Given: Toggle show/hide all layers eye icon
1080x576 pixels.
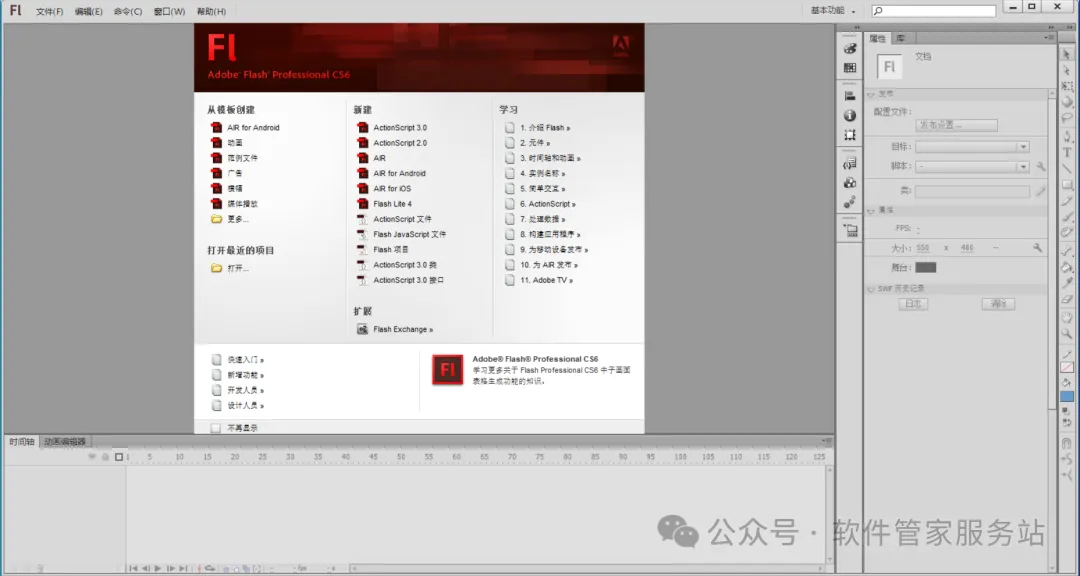Looking at the screenshot, I should point(92,457).
